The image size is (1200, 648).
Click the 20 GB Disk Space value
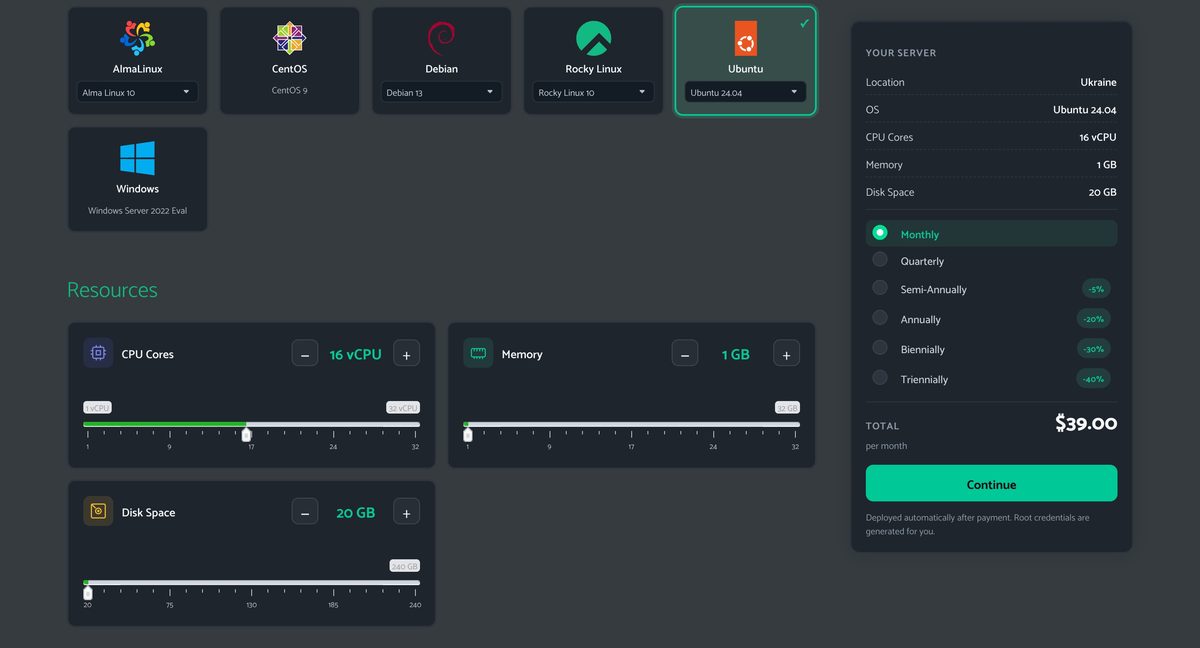coord(356,513)
